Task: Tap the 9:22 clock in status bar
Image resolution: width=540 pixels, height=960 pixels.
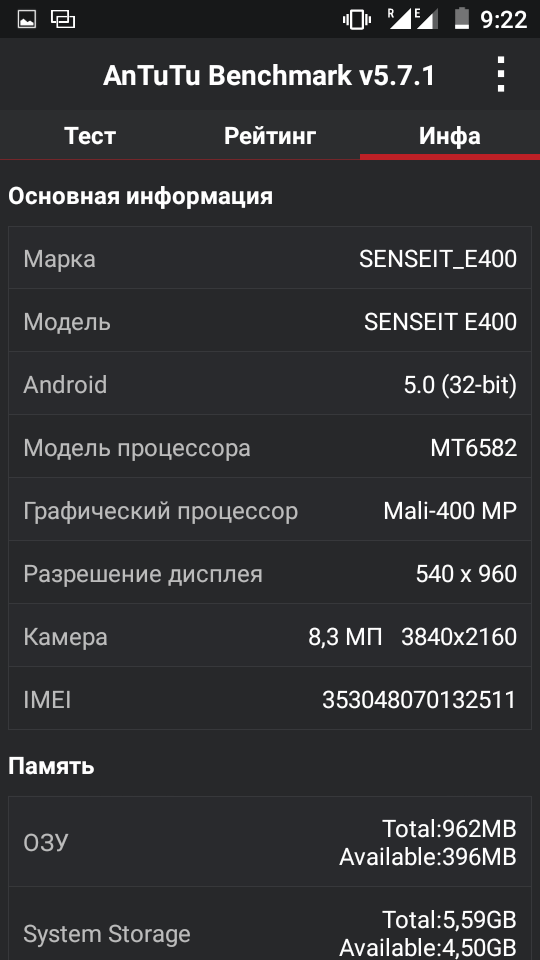Action: (x=503, y=20)
